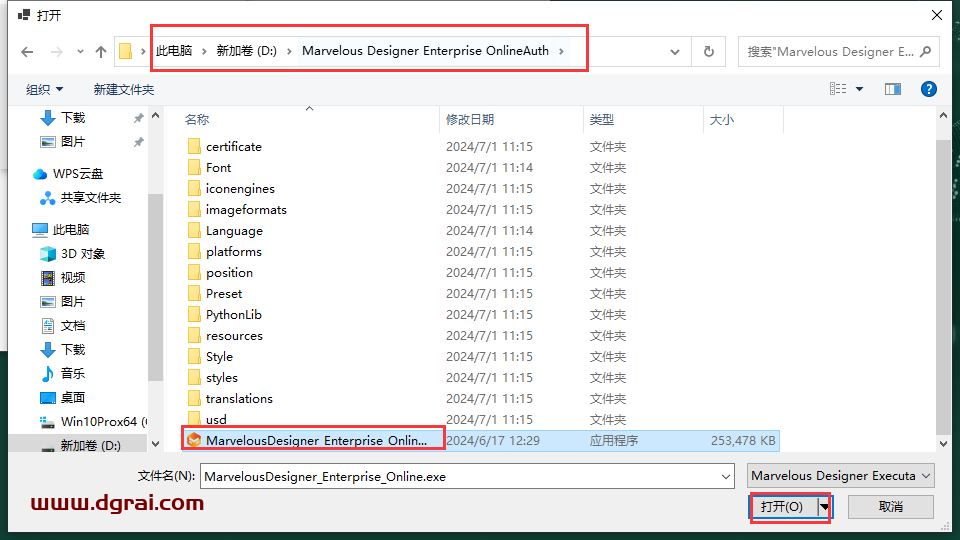Open 共享文件夹 in sidebar
The width and height of the screenshot is (960, 540).
point(90,198)
